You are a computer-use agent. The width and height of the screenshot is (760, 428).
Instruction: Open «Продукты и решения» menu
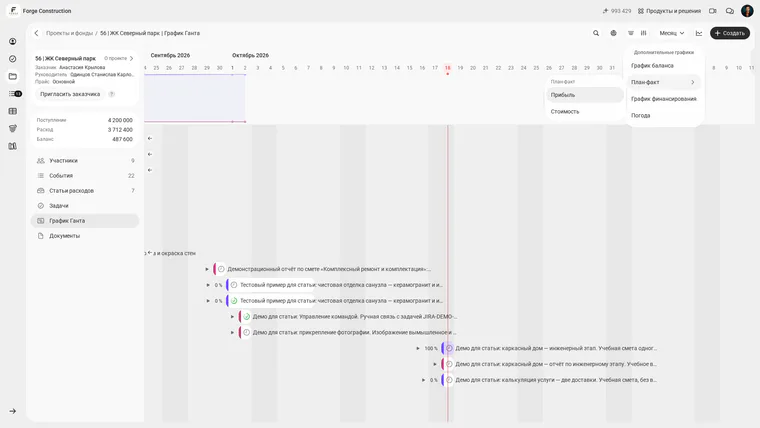669,11
